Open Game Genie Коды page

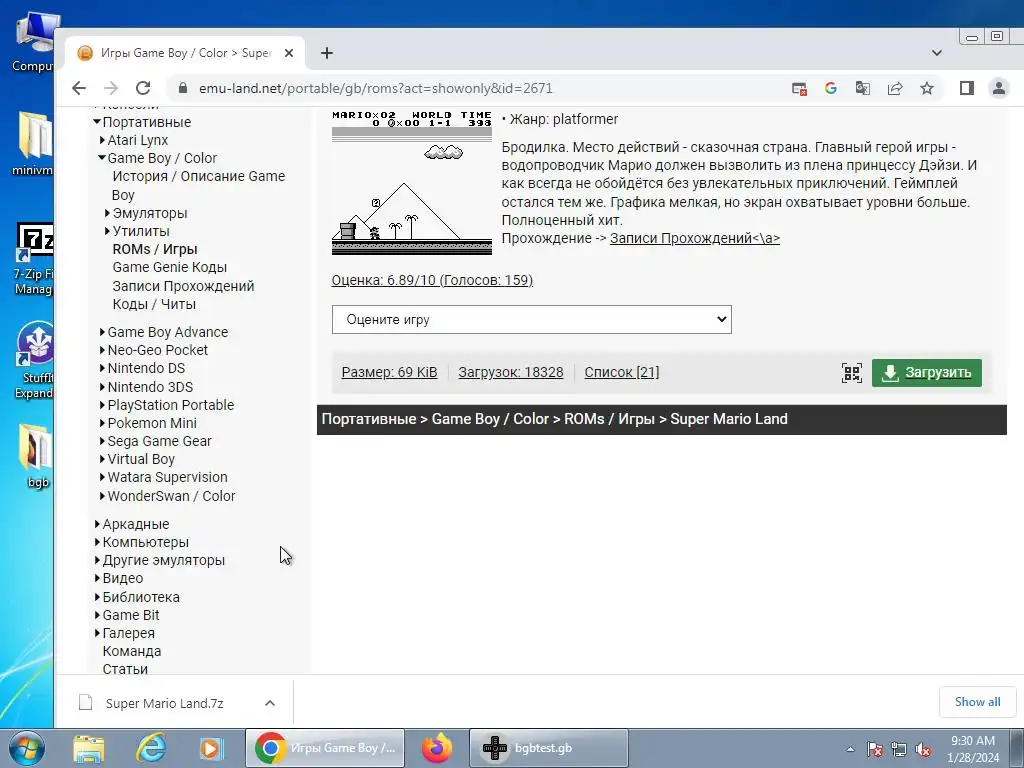(170, 267)
